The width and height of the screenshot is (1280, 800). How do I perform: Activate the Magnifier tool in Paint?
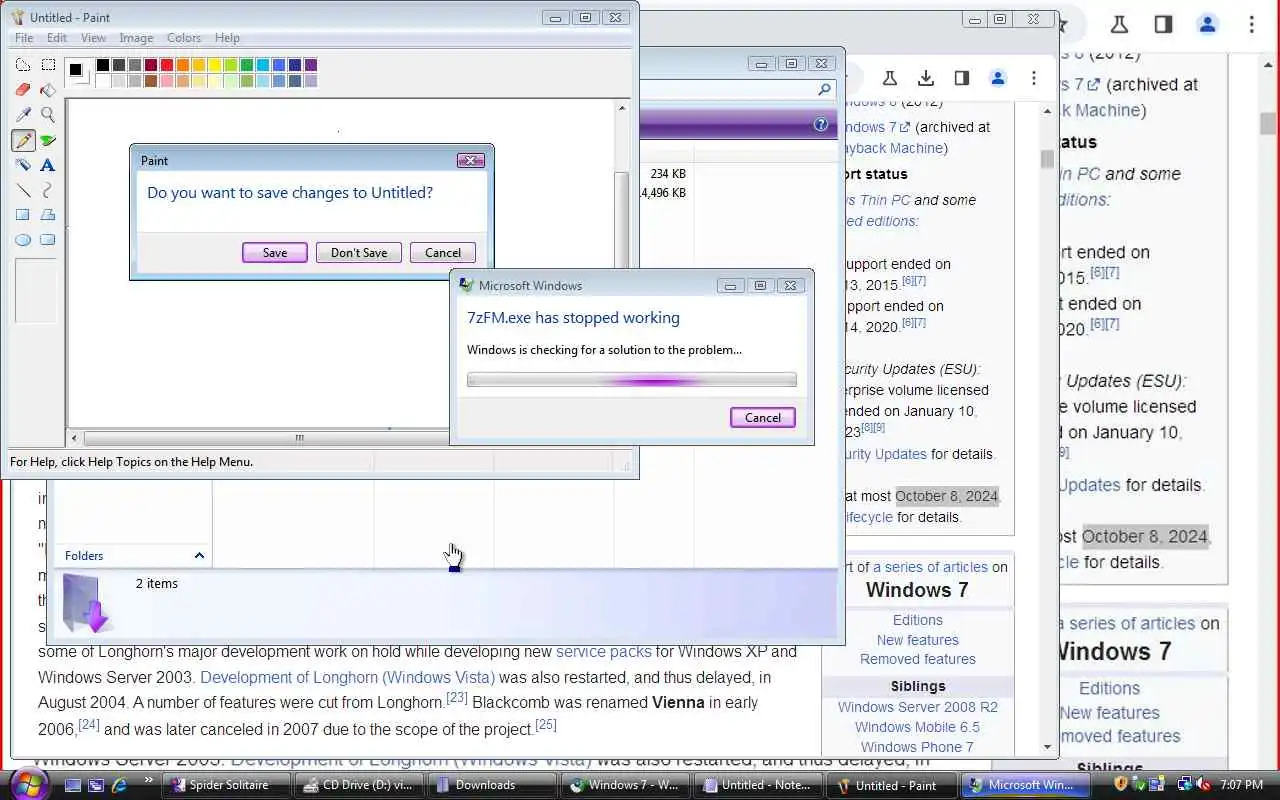click(x=48, y=115)
